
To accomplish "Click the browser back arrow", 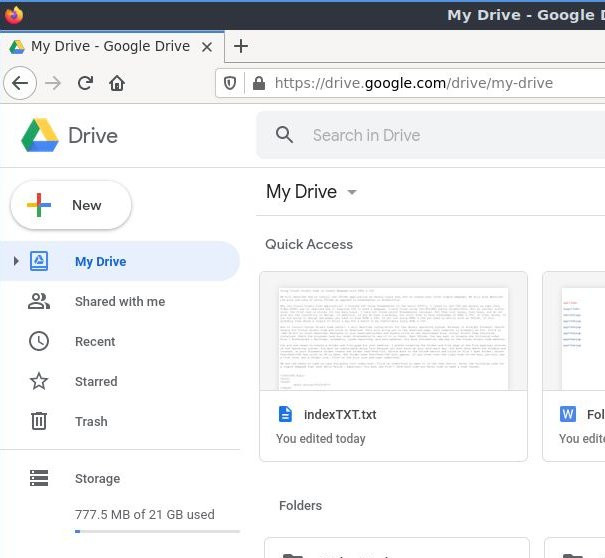I will [20, 83].
